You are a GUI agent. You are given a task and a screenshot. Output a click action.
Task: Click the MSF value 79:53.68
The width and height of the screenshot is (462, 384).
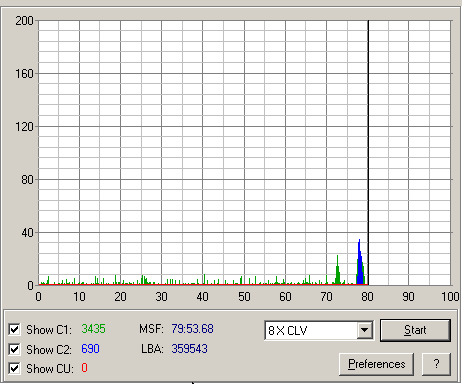192,329
